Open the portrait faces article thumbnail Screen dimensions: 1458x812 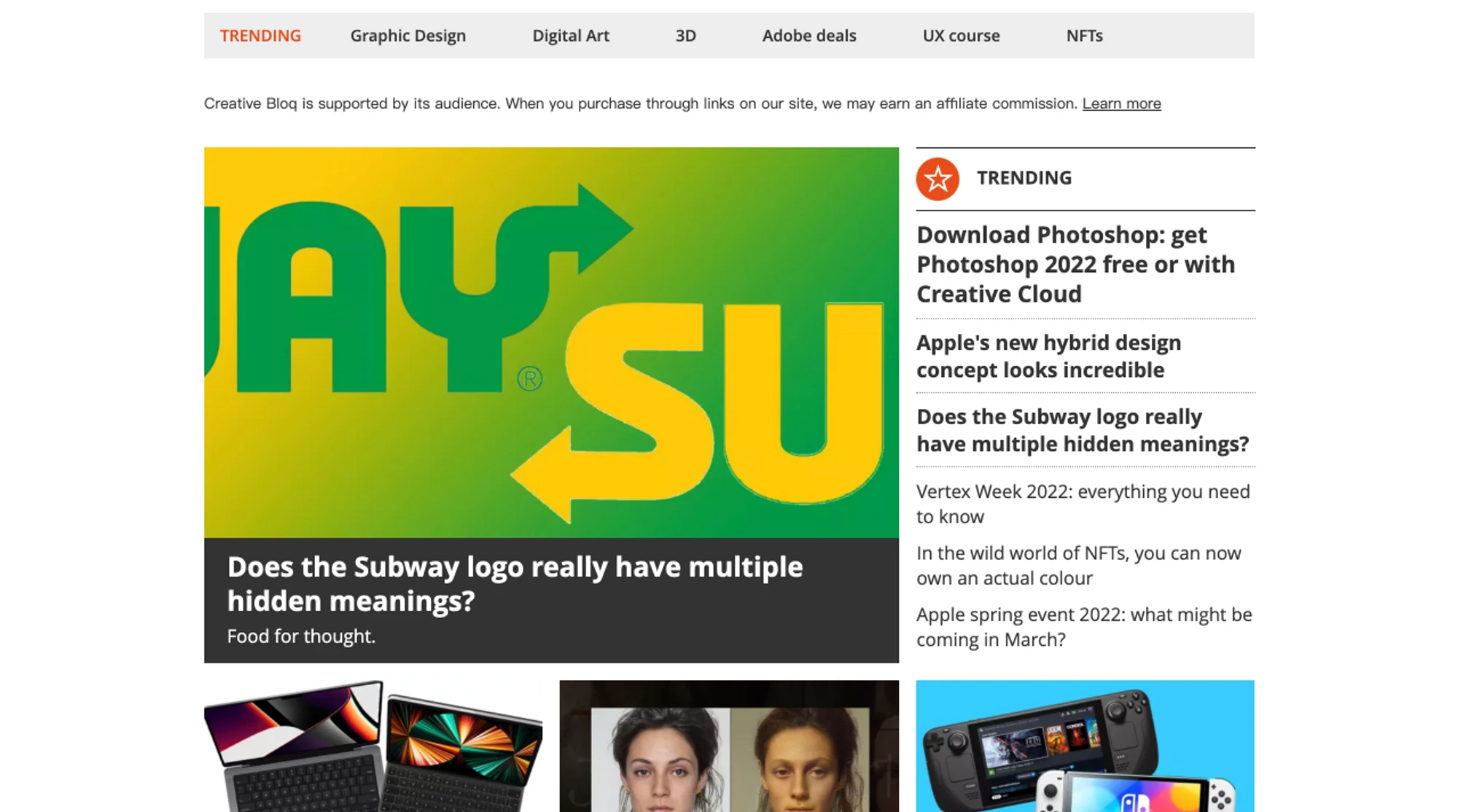728,746
